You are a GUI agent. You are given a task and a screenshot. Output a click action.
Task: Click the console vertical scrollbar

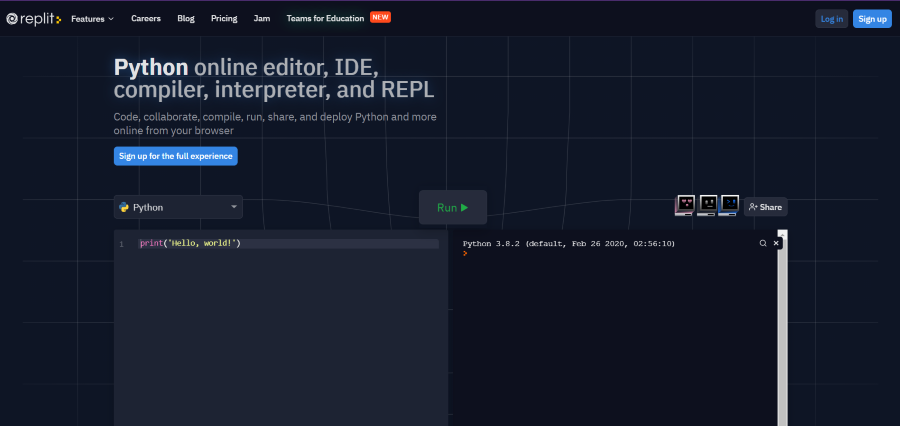pos(782,328)
